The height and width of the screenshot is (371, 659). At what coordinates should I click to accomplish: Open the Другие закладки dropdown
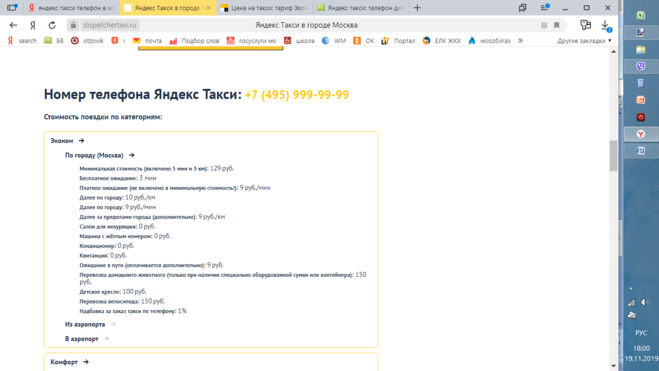click(x=584, y=41)
